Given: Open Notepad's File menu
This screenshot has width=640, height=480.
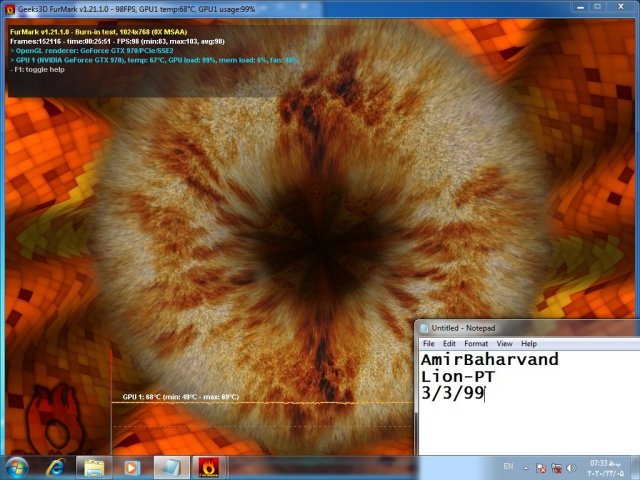Looking at the screenshot, I should coord(429,344).
